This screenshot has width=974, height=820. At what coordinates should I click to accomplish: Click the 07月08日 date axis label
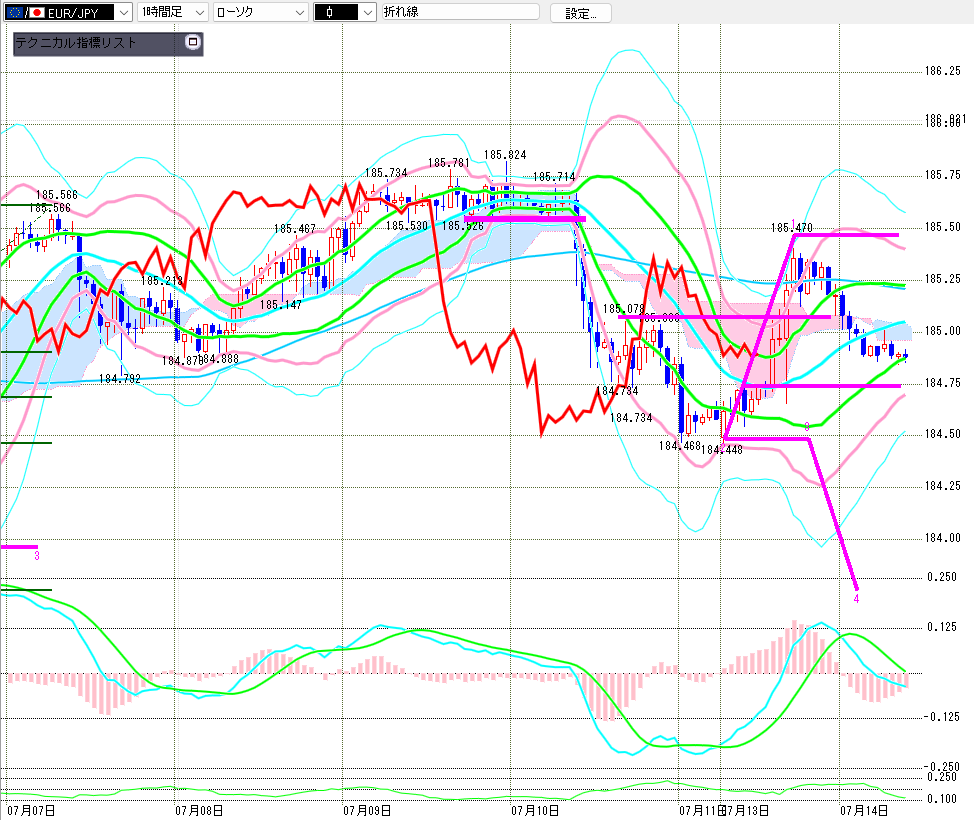point(199,811)
